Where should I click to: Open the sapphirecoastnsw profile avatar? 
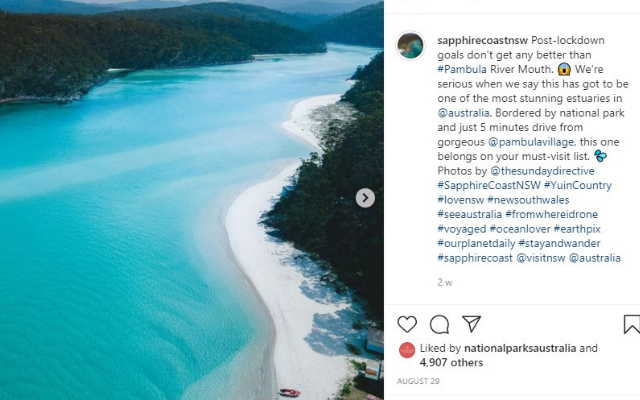[x=410, y=46]
